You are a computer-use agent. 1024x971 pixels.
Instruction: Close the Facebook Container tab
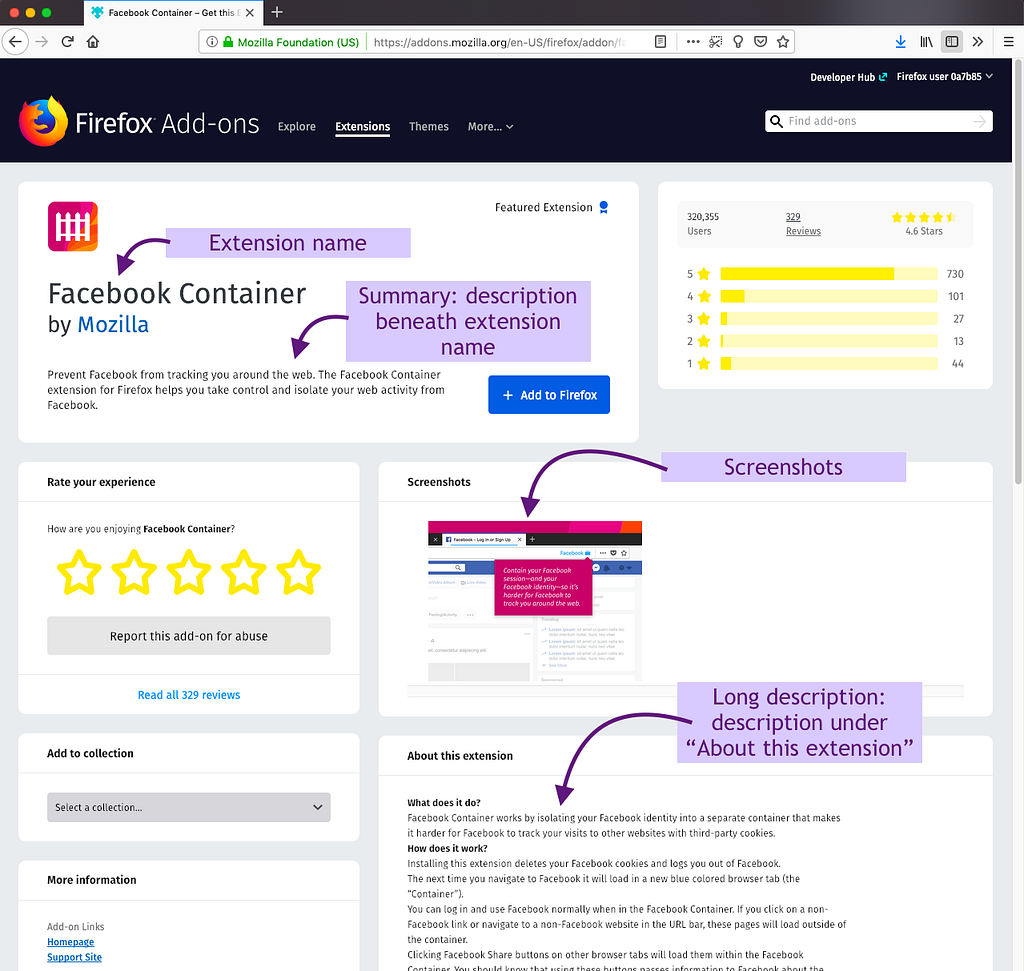[x=249, y=12]
